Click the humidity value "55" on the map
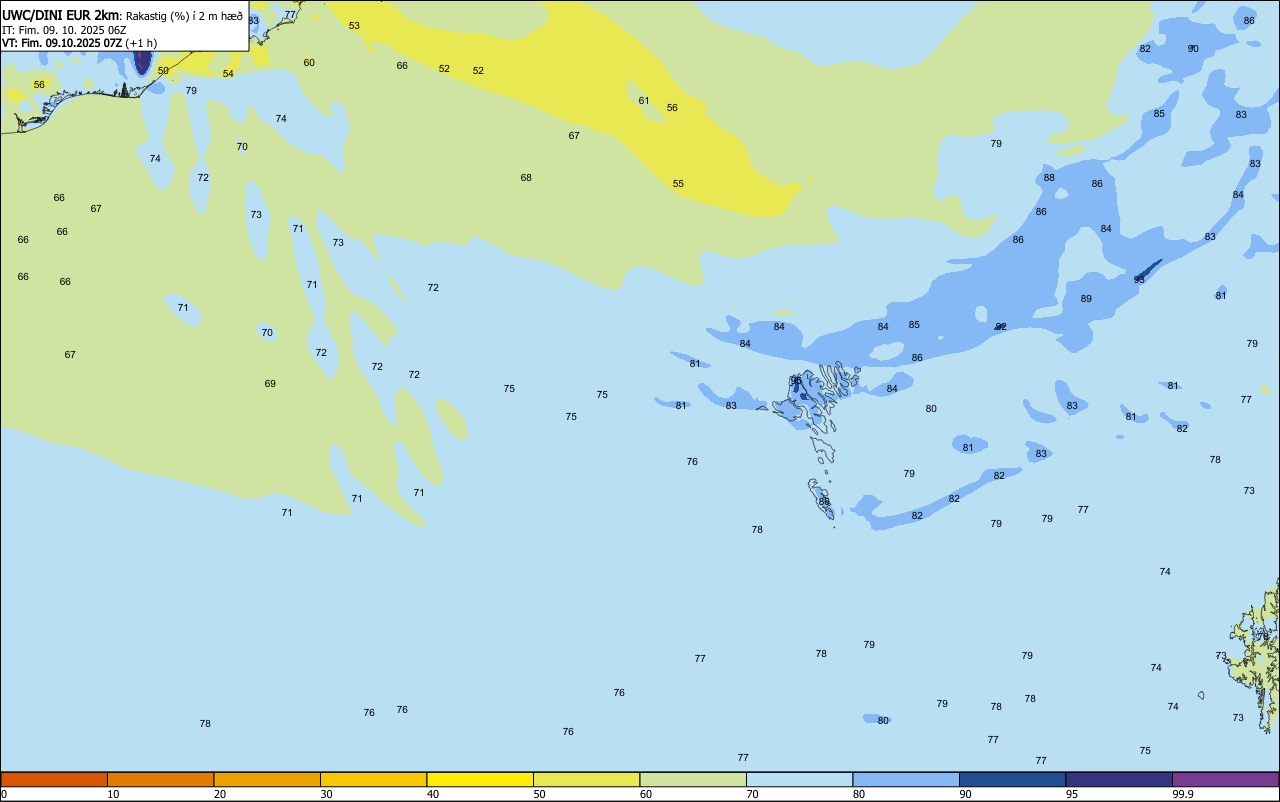The height and width of the screenshot is (802, 1280). pyautogui.click(x=678, y=184)
